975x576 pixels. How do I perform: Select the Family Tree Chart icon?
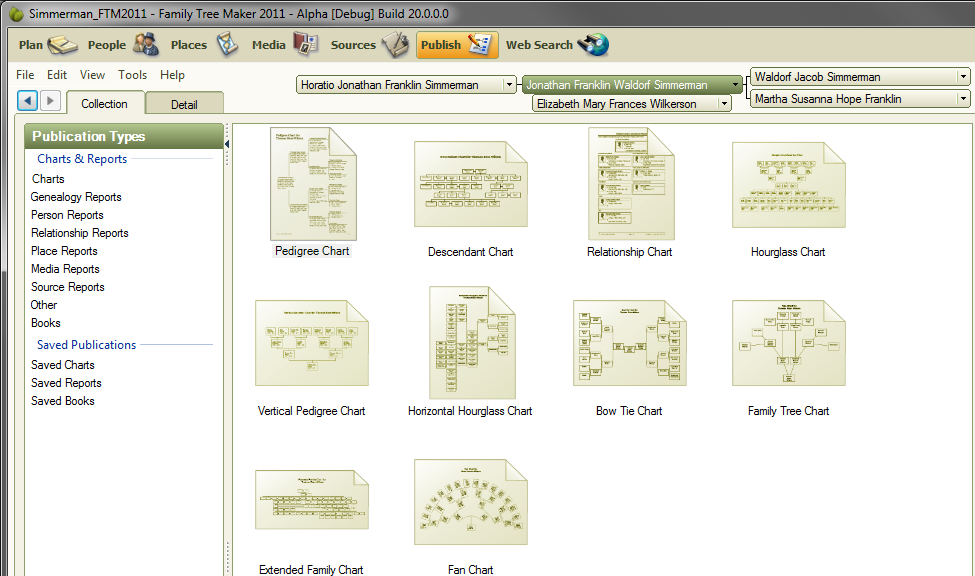click(x=788, y=343)
